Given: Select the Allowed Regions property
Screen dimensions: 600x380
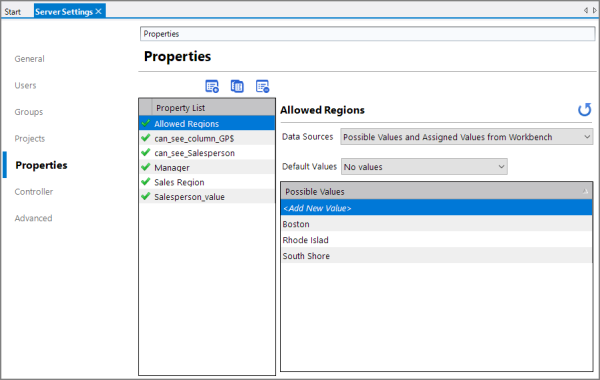Looking at the screenshot, I should 207,123.
